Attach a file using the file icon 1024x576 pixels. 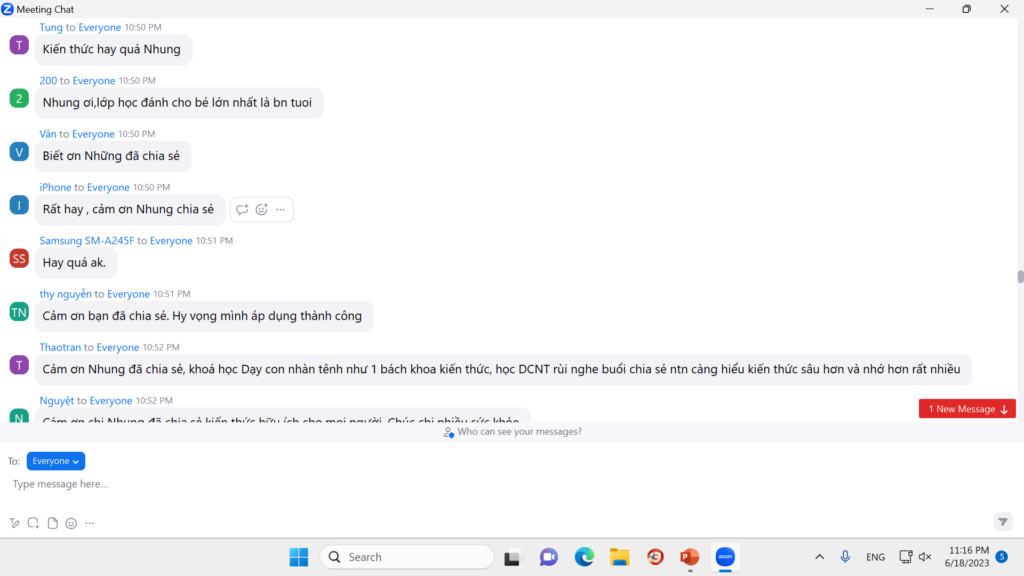tap(52, 523)
